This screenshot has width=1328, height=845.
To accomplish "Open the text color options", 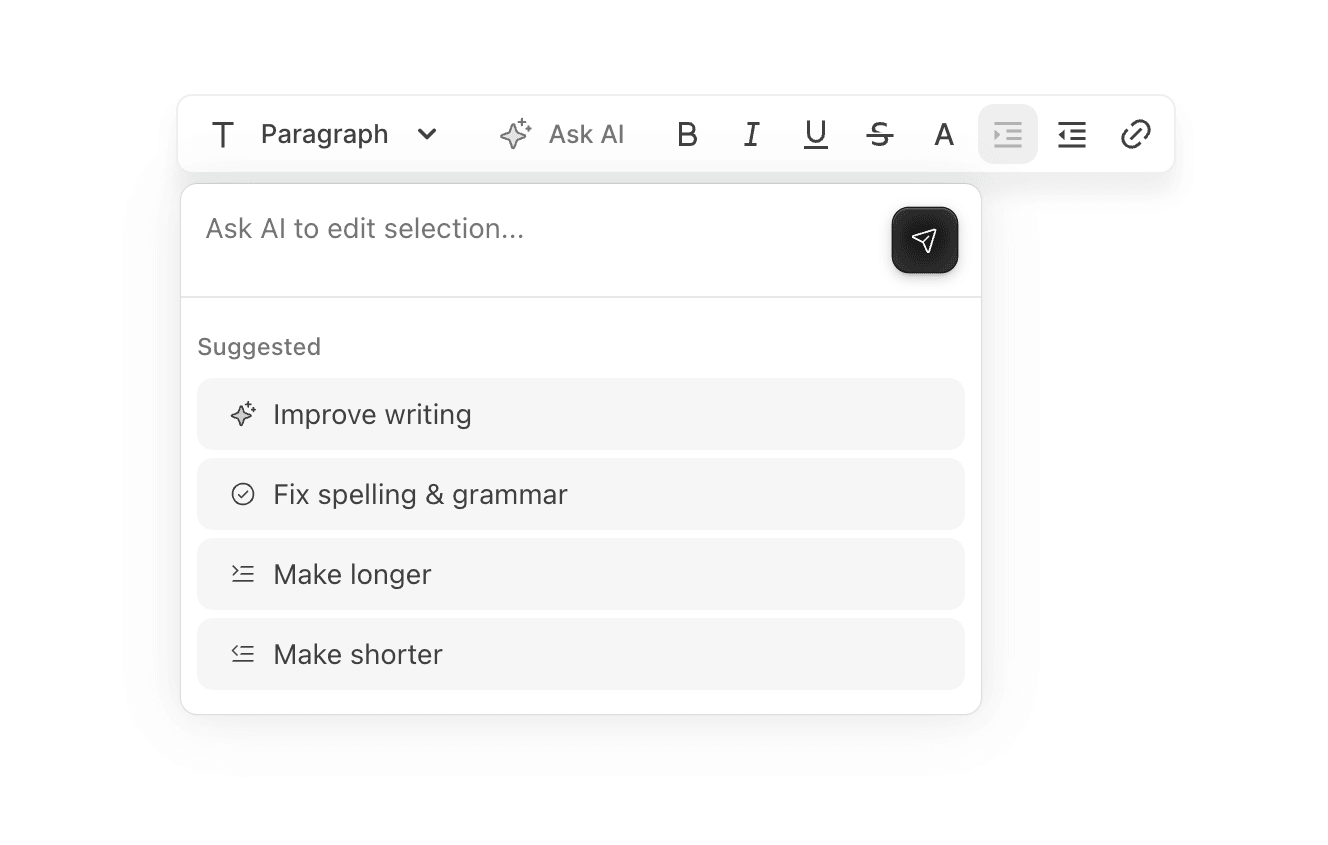I will coord(943,134).
